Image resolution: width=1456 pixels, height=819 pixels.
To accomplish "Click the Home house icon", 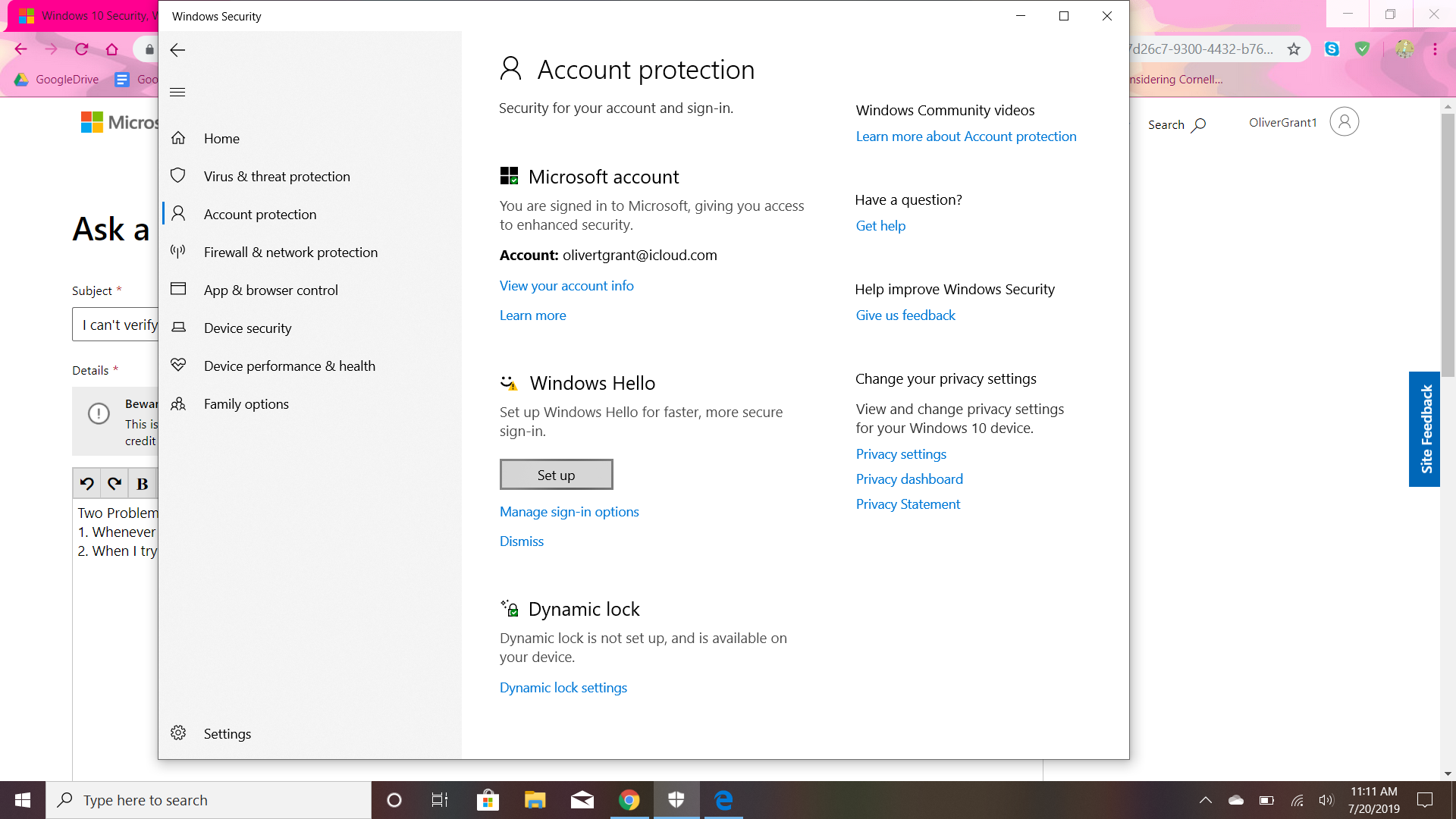I will [178, 137].
